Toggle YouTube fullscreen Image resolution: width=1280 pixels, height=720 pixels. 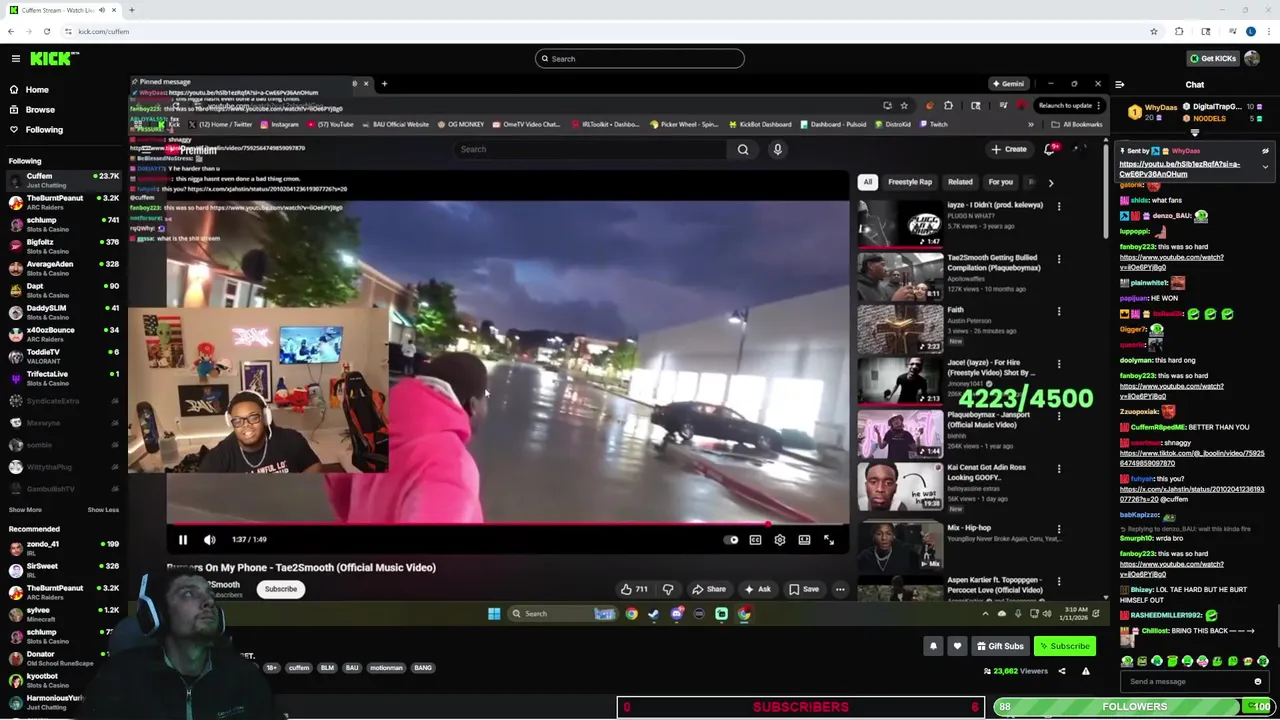click(x=829, y=540)
